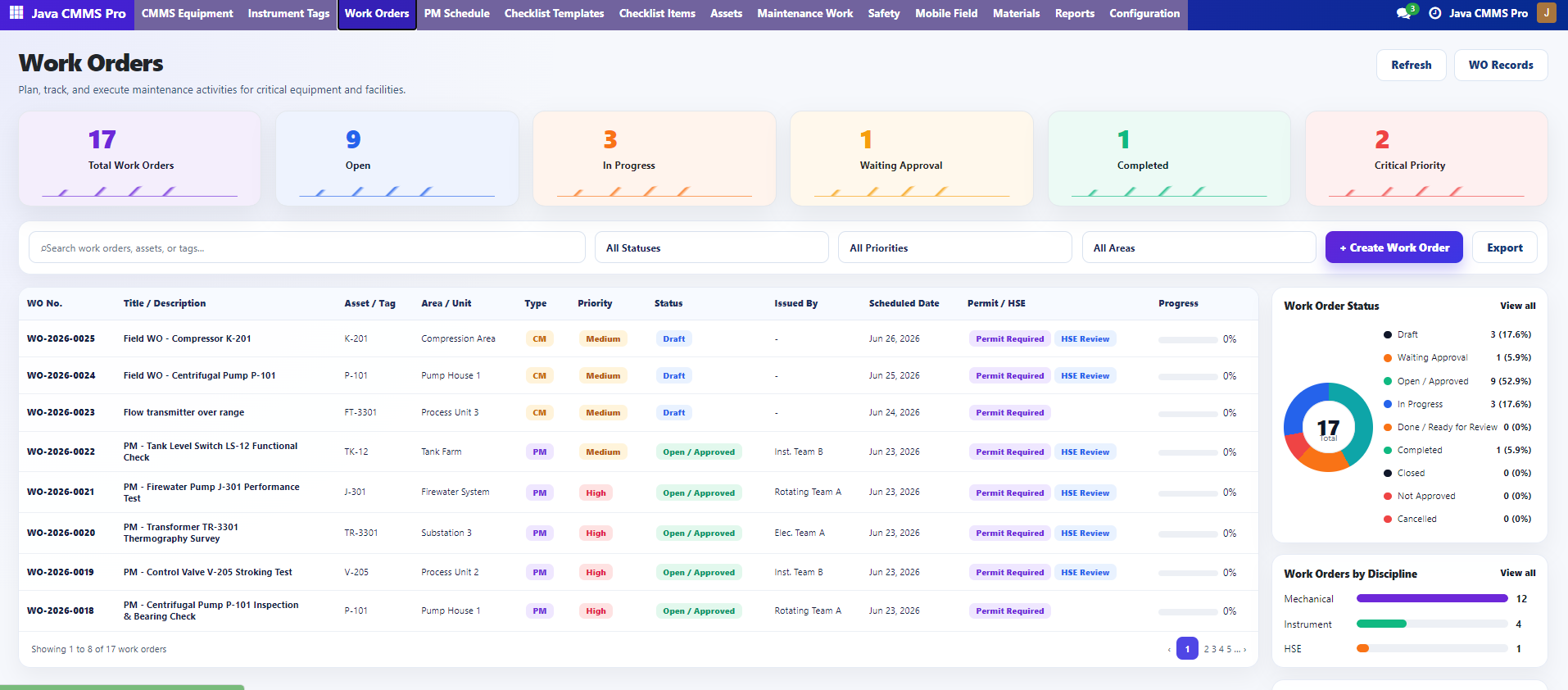Viewport: 1568px width, 690px height.
Task: Open the All Statuses filter dropdown
Action: click(x=711, y=247)
